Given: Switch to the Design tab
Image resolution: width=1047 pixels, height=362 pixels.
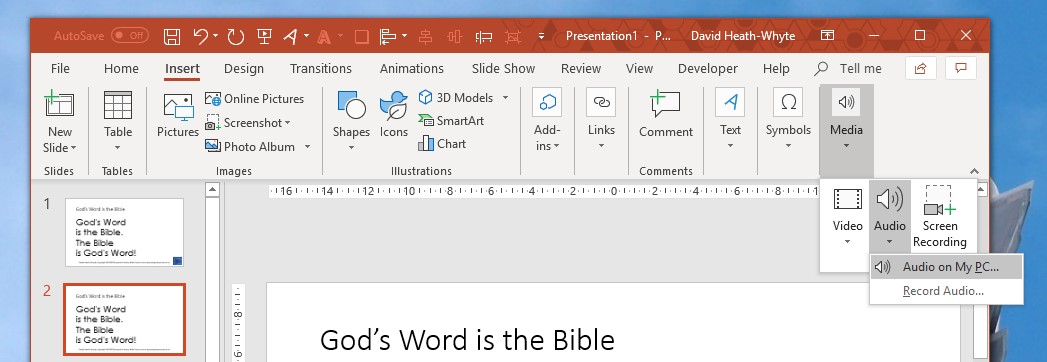Looking at the screenshot, I should click(x=244, y=68).
